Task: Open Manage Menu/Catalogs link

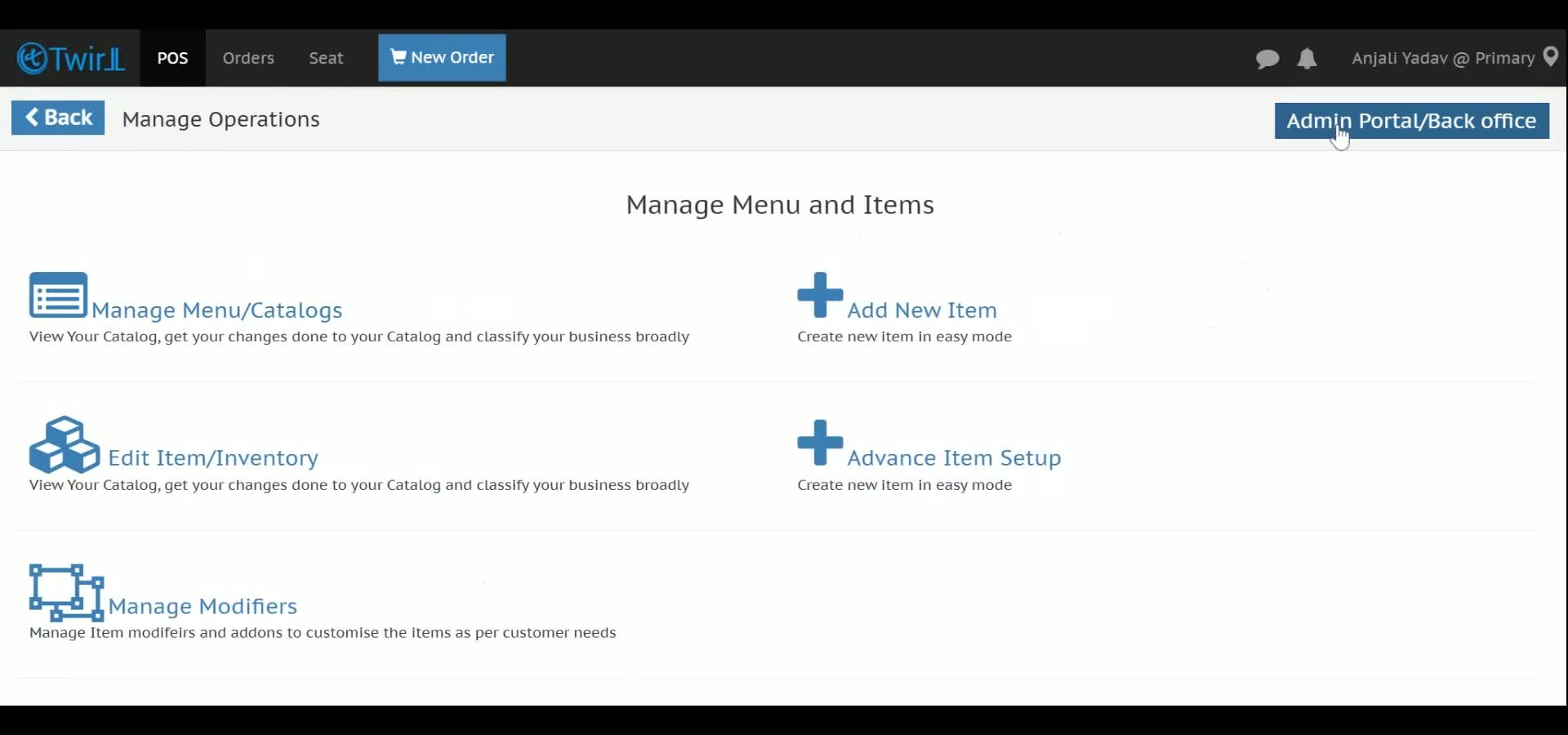Action: click(x=217, y=310)
